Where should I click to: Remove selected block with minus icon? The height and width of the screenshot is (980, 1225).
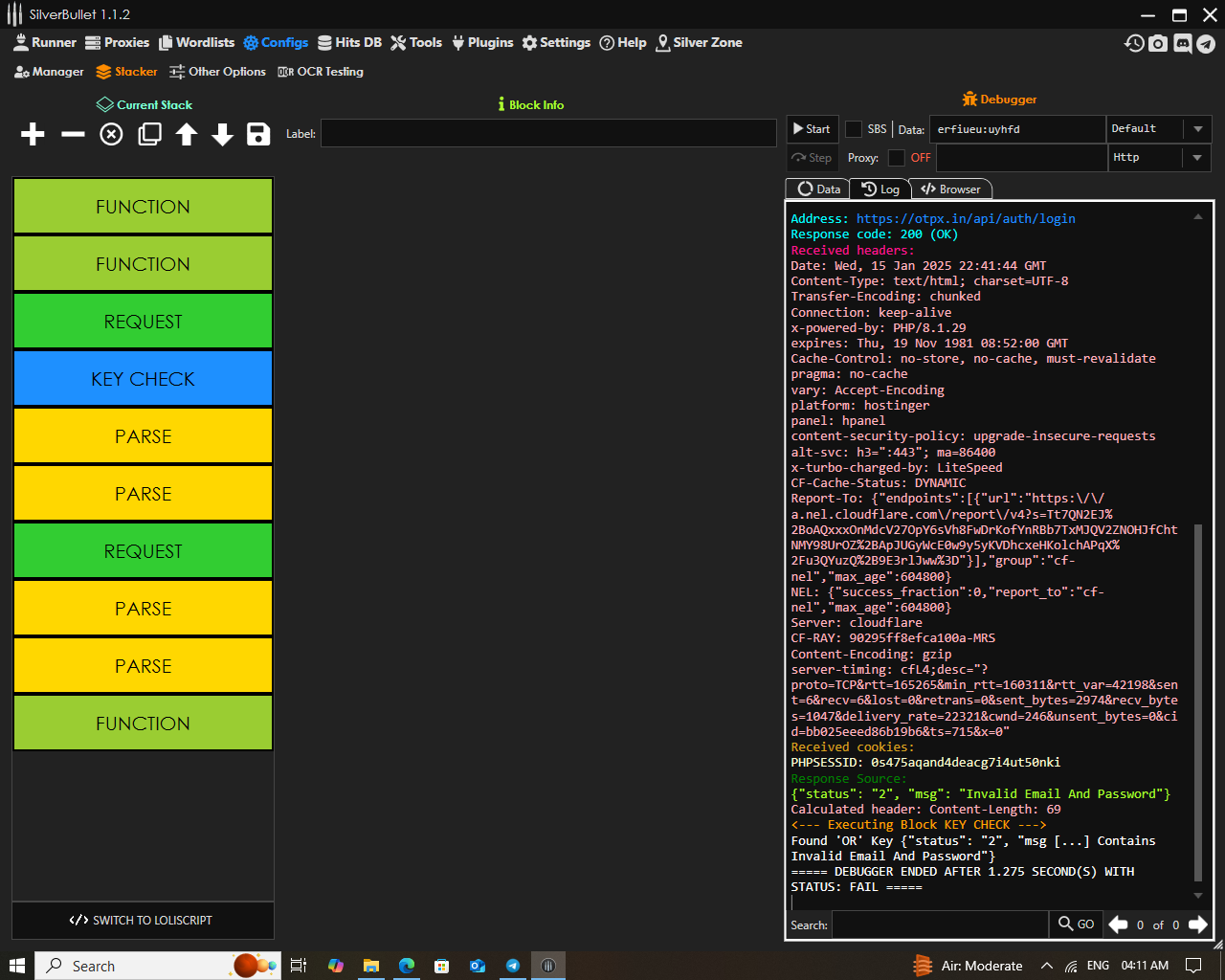point(73,134)
